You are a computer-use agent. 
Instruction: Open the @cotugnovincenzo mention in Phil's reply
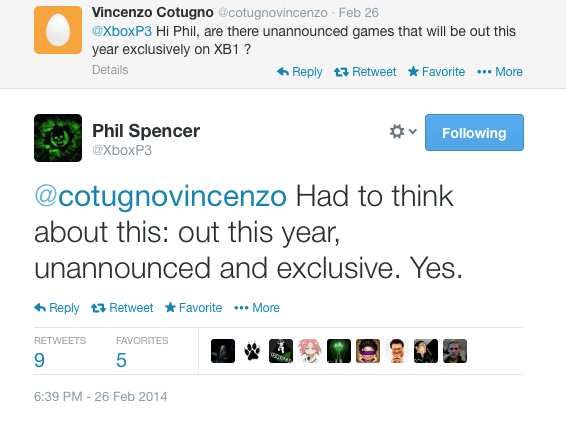pyautogui.click(x=161, y=196)
